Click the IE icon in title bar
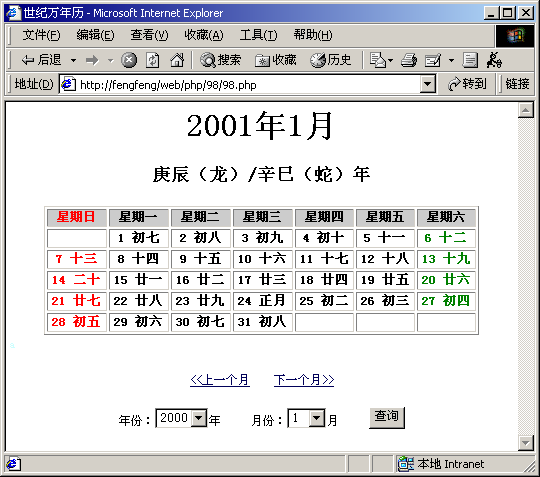The height and width of the screenshot is (477, 540). click(13, 13)
